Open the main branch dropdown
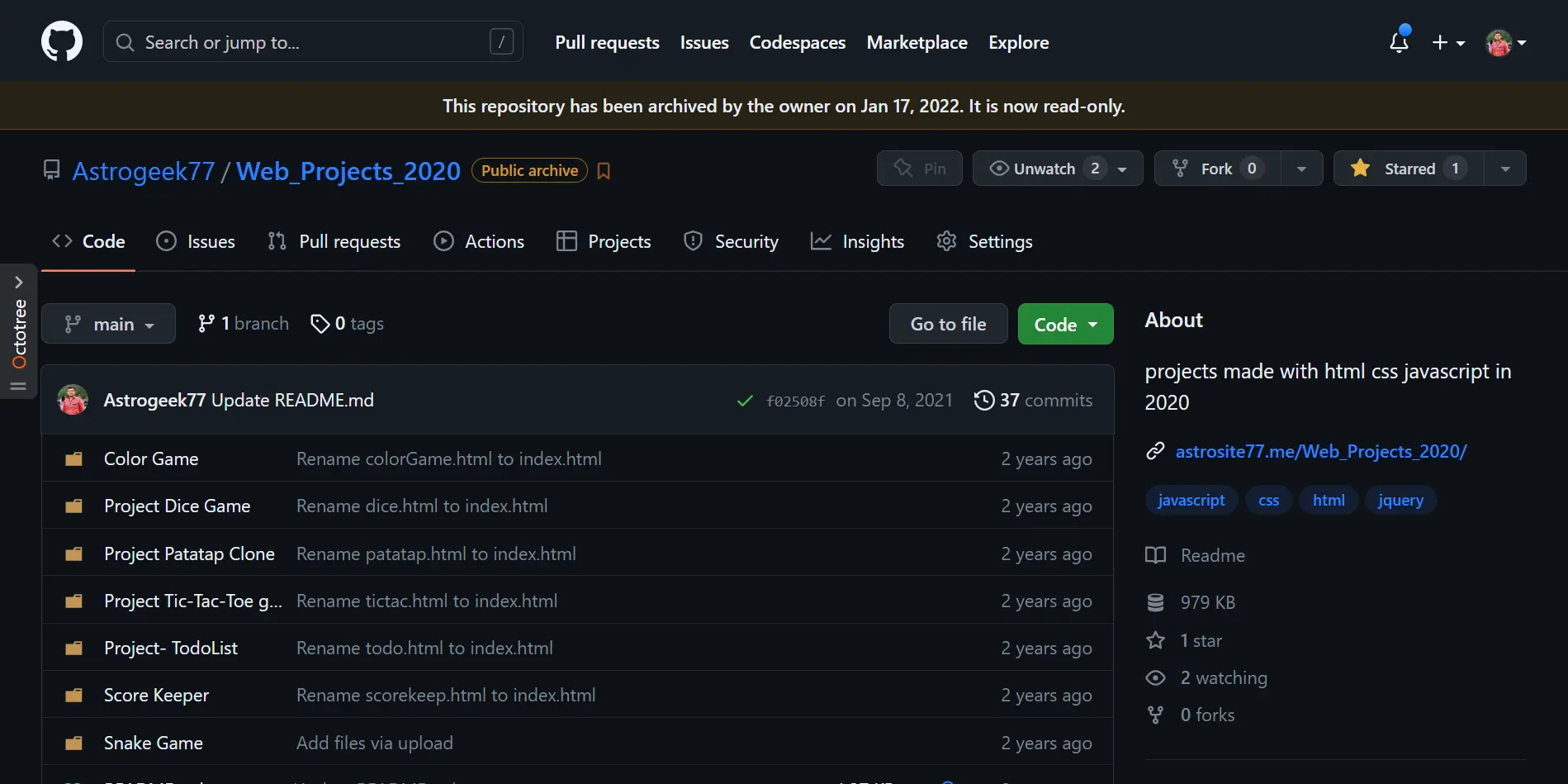The height and width of the screenshot is (784, 1568). 109,324
